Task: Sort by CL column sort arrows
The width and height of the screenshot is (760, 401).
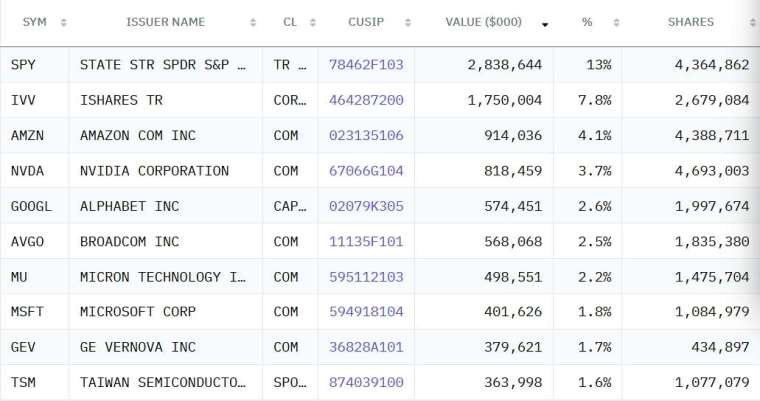Action: tap(313, 22)
